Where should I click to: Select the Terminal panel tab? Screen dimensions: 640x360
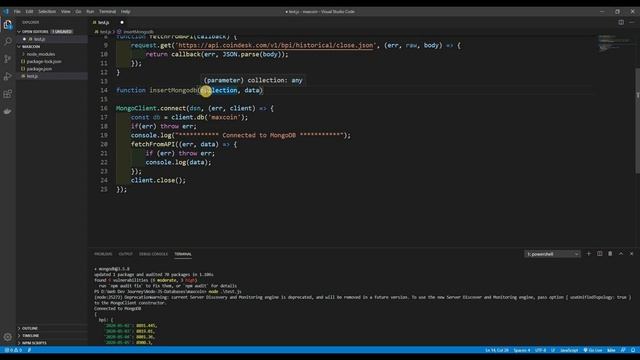[x=183, y=254]
